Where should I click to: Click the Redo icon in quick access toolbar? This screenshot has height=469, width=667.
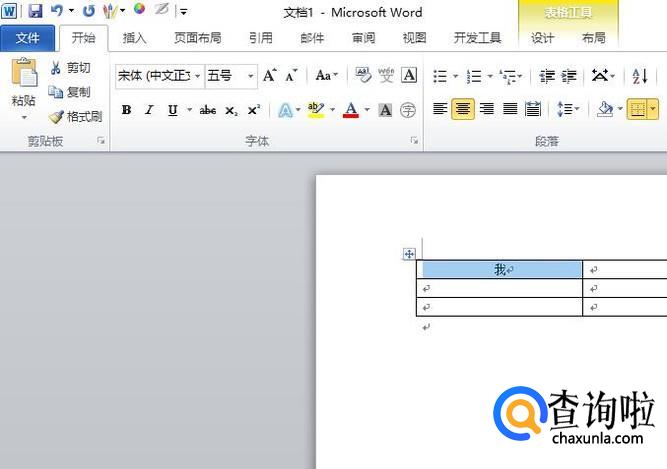(x=89, y=11)
